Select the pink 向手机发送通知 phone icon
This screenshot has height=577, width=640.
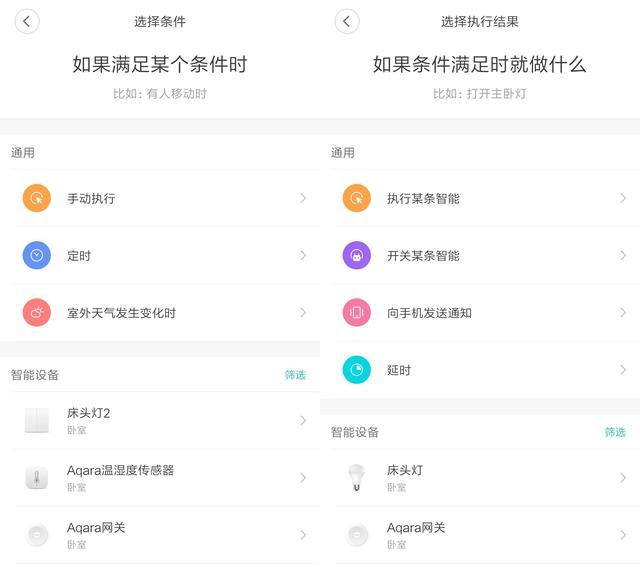[357, 313]
